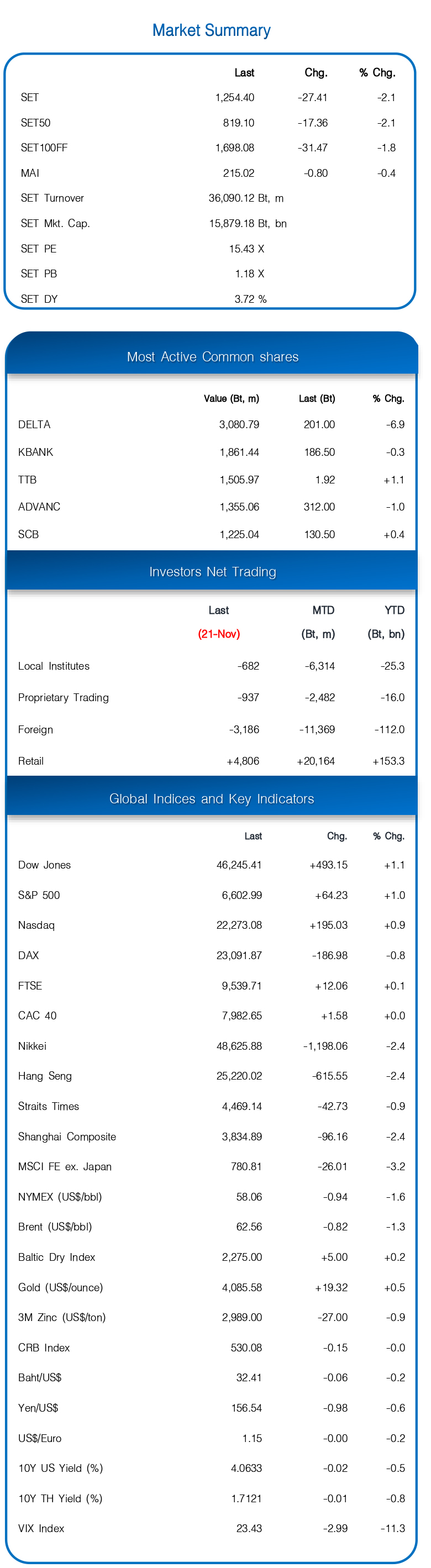Image resolution: width=431 pixels, height=1568 pixels.
Task: Click the Hang Seng index name
Action: (44, 1076)
